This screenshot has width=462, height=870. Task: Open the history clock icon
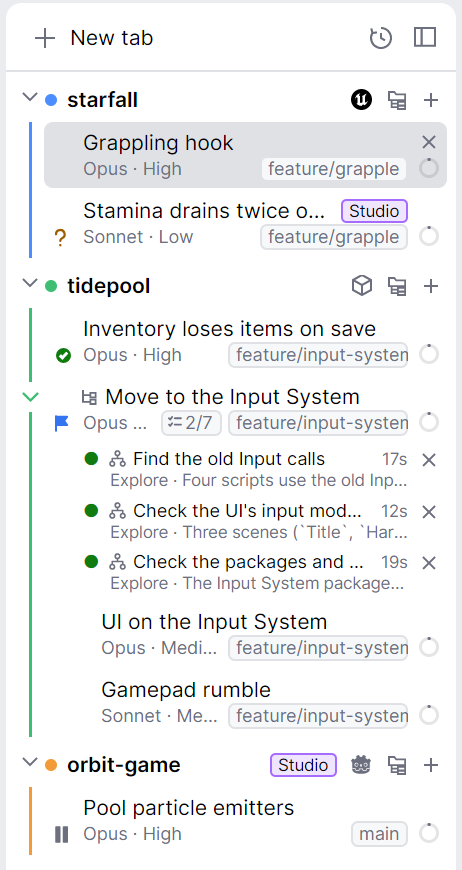381,38
